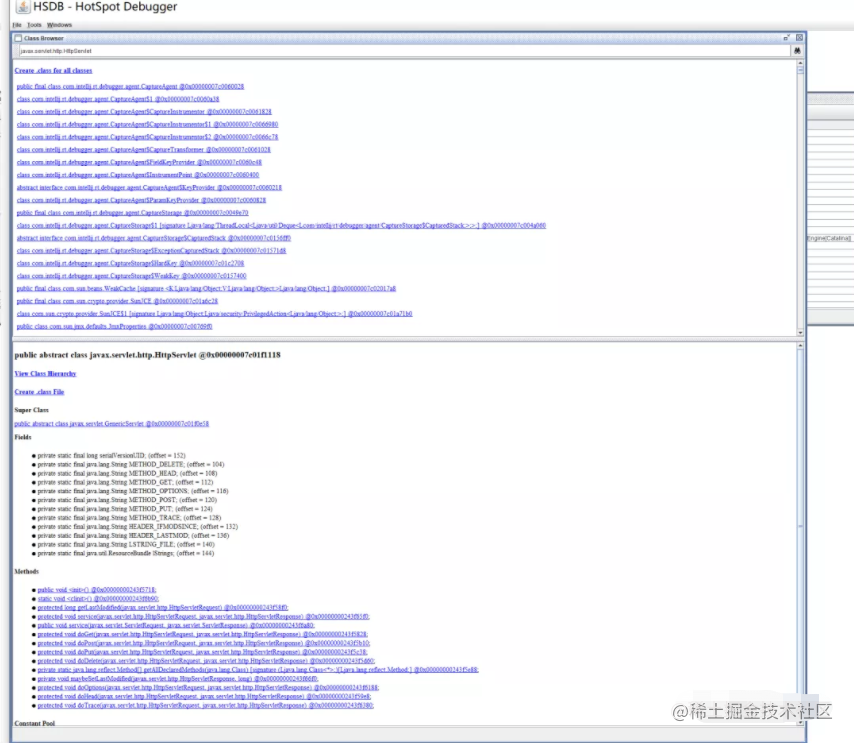Click the METHOD_DELETE field entry
The width and height of the screenshot is (854, 743).
[x=131, y=464]
